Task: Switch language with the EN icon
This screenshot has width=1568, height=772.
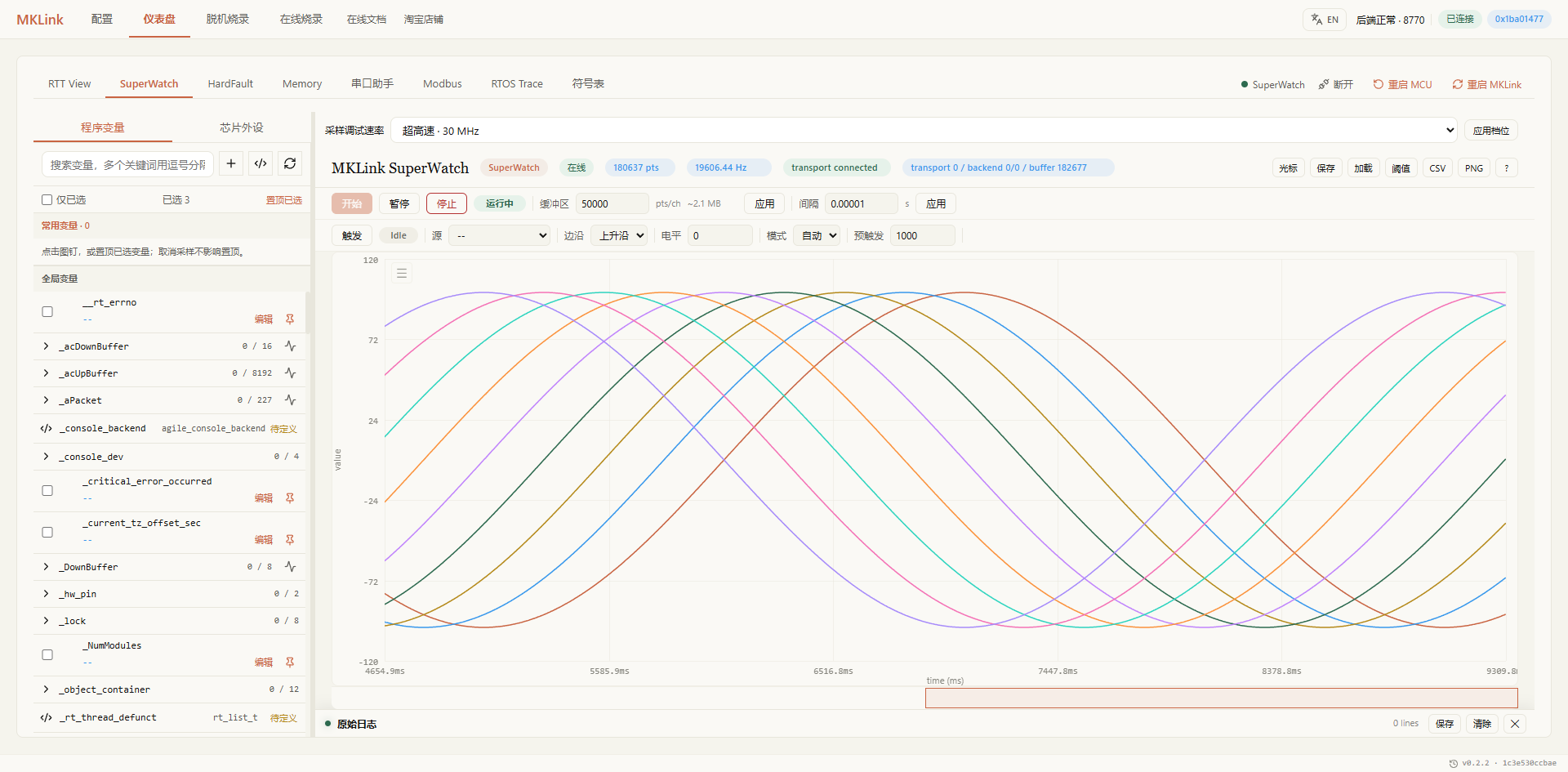Action: [1325, 20]
